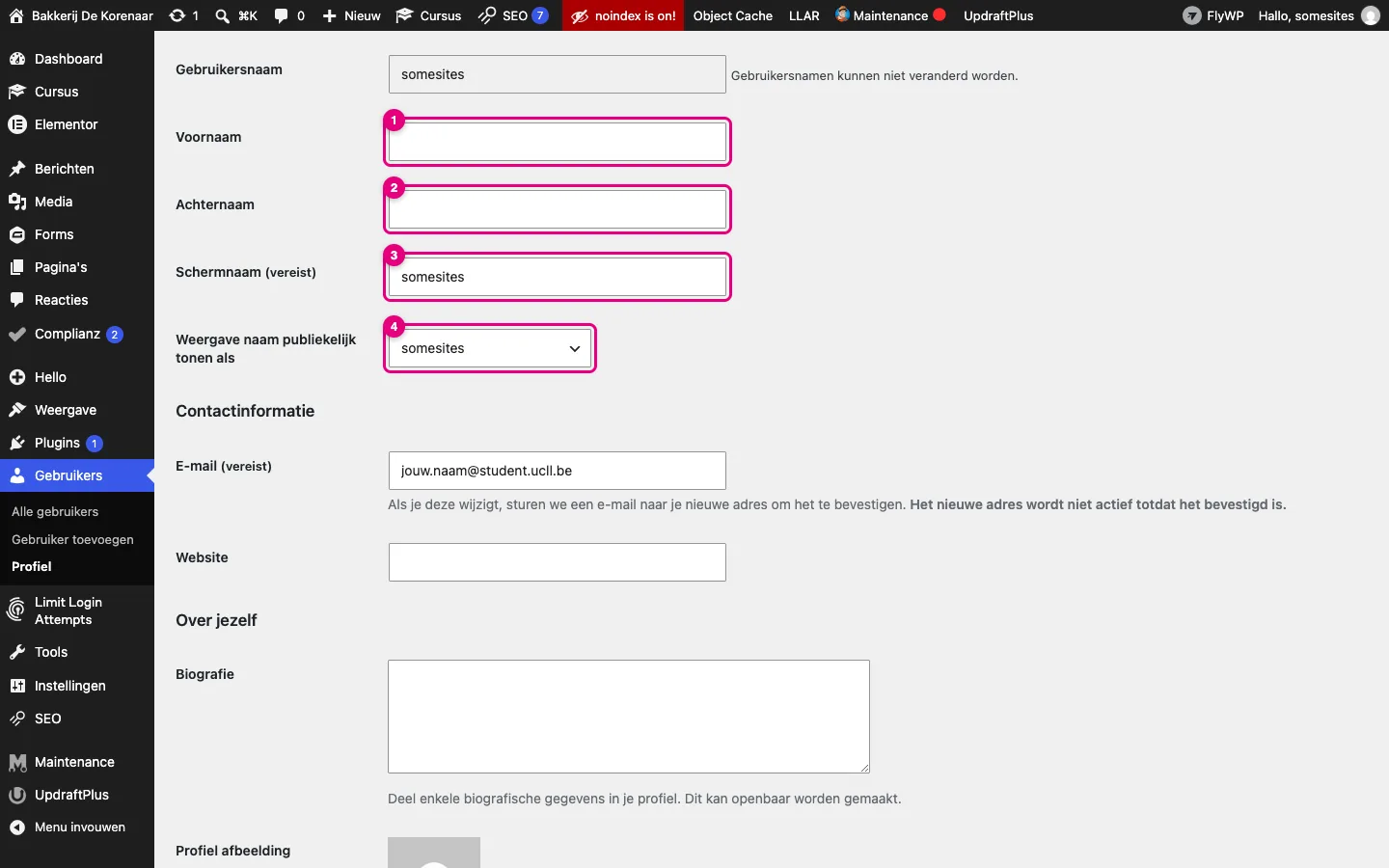Screen dimensions: 1389x868
Task: Click the updates refresh icon in admin bar
Action: [x=177, y=15]
